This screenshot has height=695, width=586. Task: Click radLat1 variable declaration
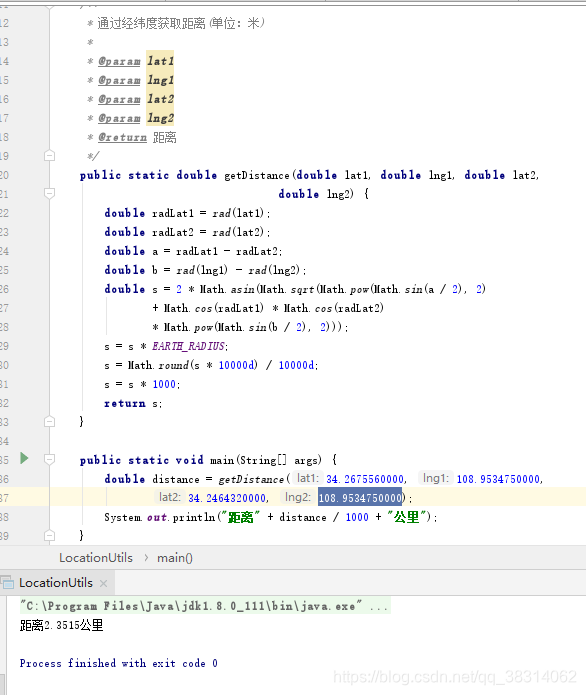173,213
